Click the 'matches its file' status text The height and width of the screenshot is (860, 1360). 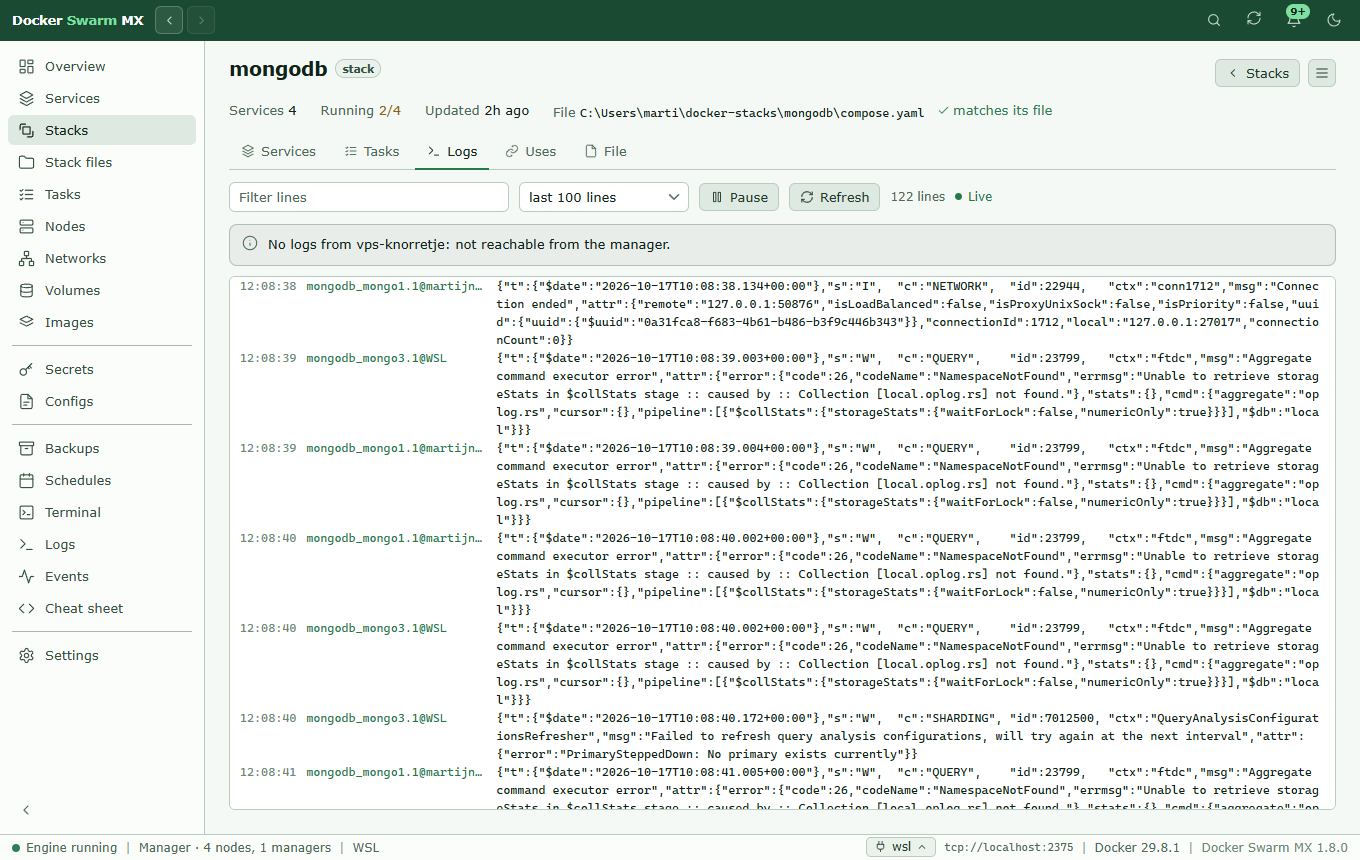pos(995,111)
